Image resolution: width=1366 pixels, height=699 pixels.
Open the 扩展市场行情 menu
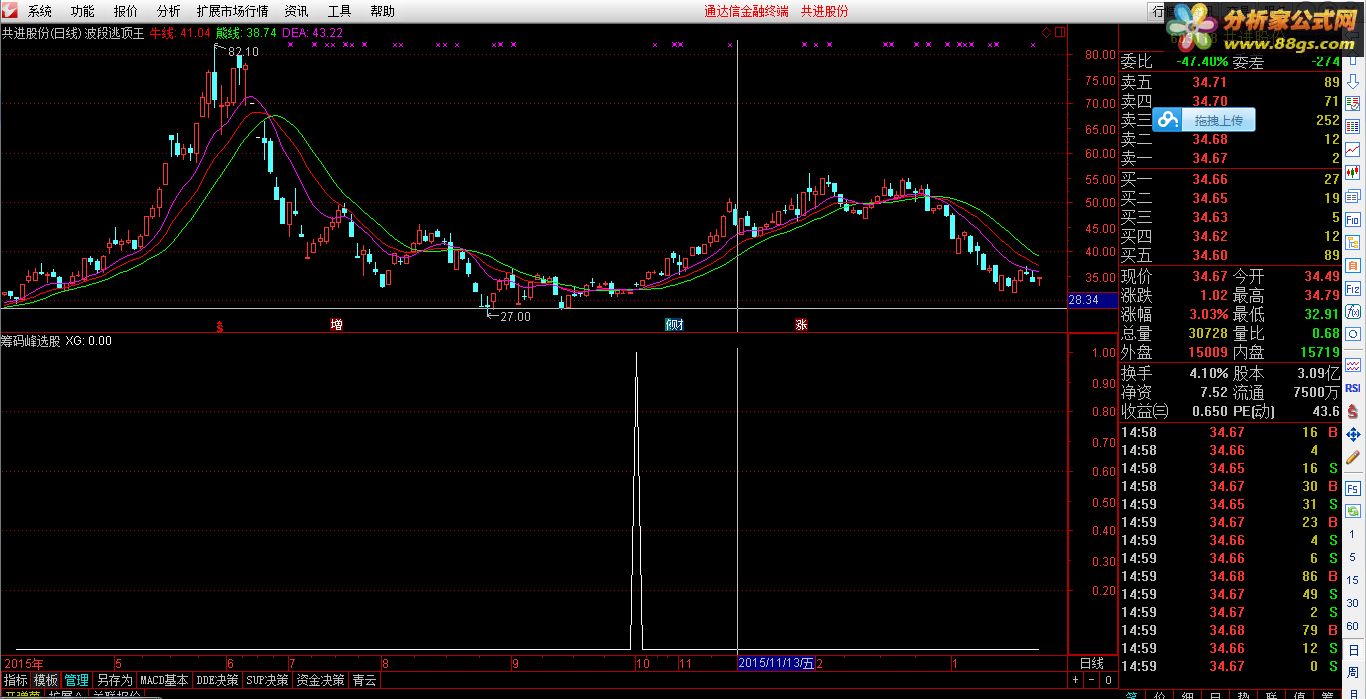(233, 11)
